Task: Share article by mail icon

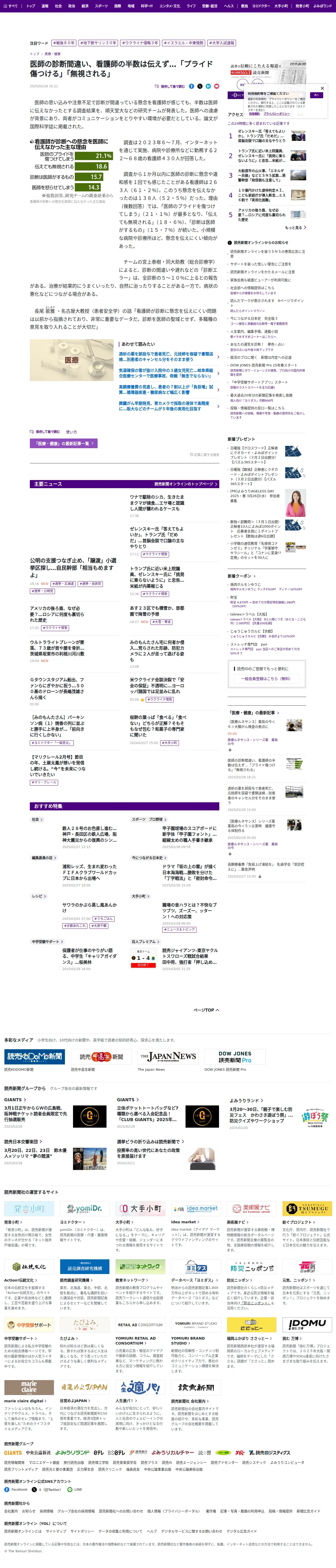Action: [x=216, y=87]
